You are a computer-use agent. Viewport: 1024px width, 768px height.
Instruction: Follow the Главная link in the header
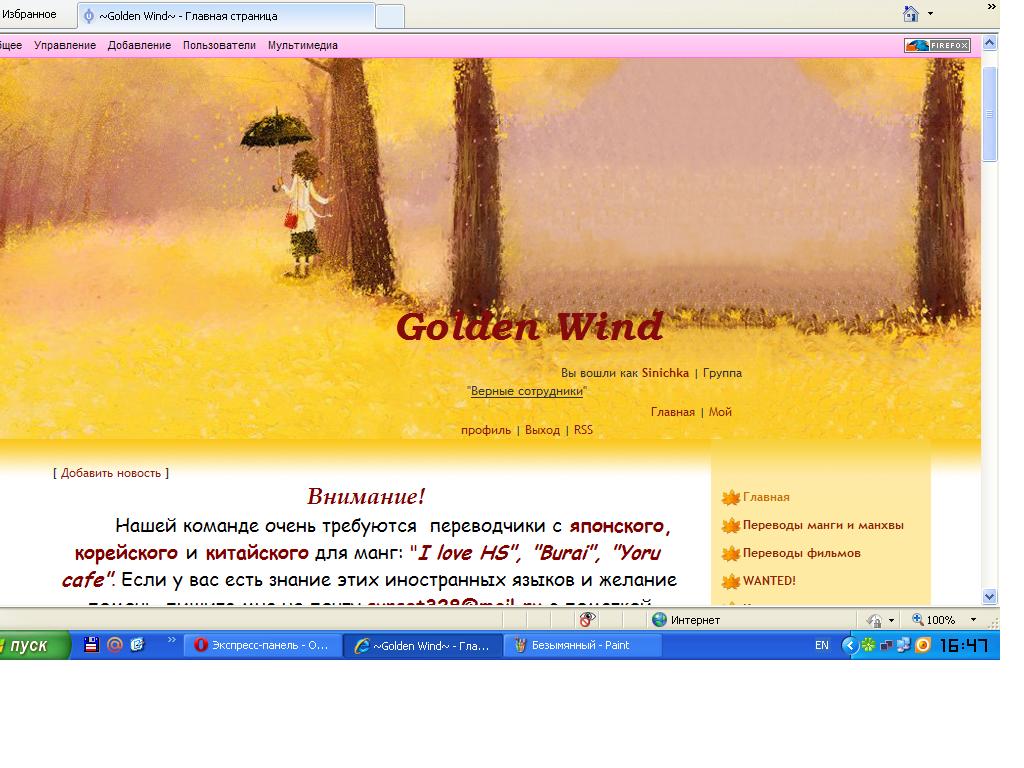(673, 412)
